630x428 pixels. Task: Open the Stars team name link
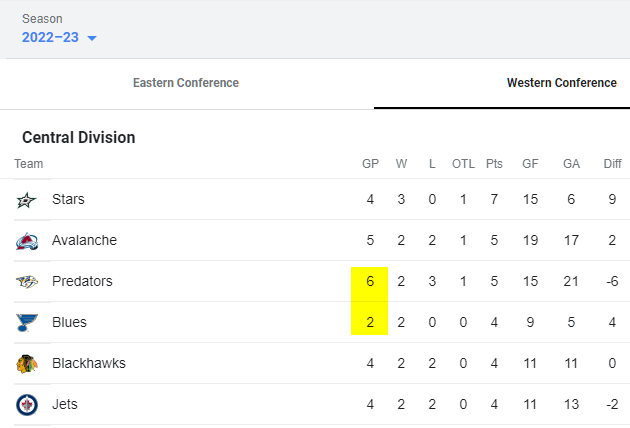pyautogui.click(x=68, y=199)
